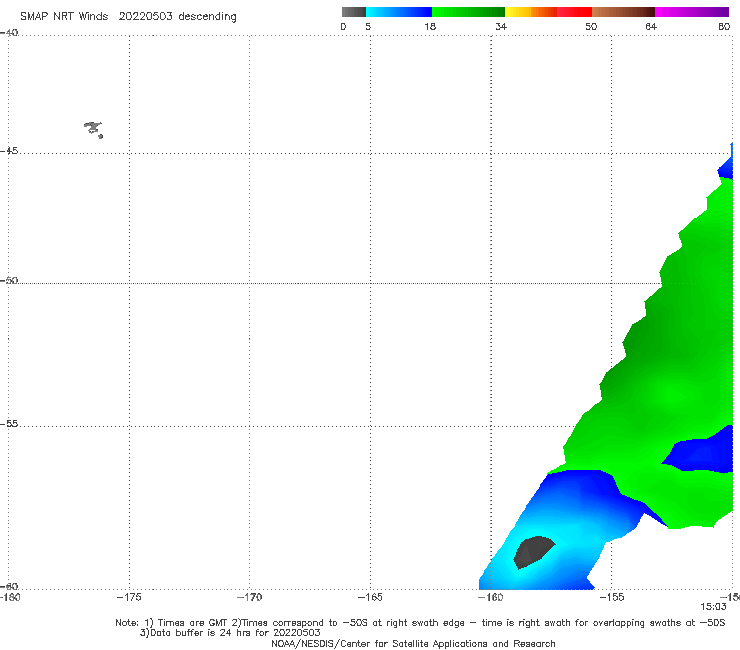
Task: Click the -165 longitude axis label
Action: [x=370, y=597]
